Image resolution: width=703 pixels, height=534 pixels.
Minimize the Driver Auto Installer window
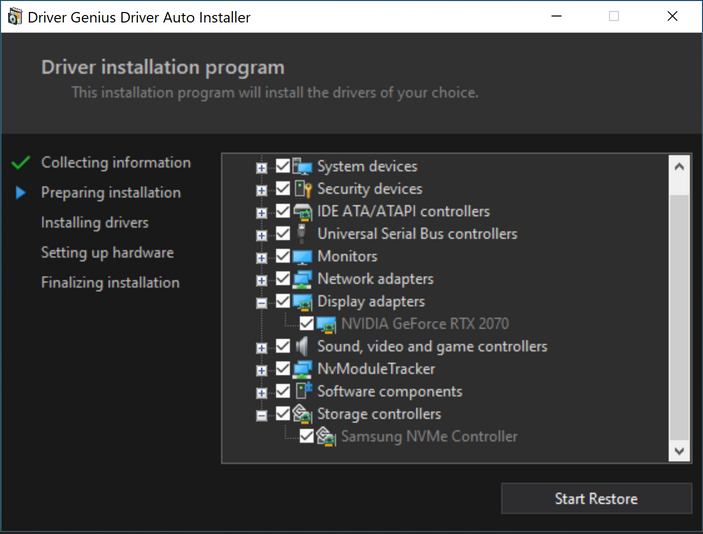tap(556, 17)
